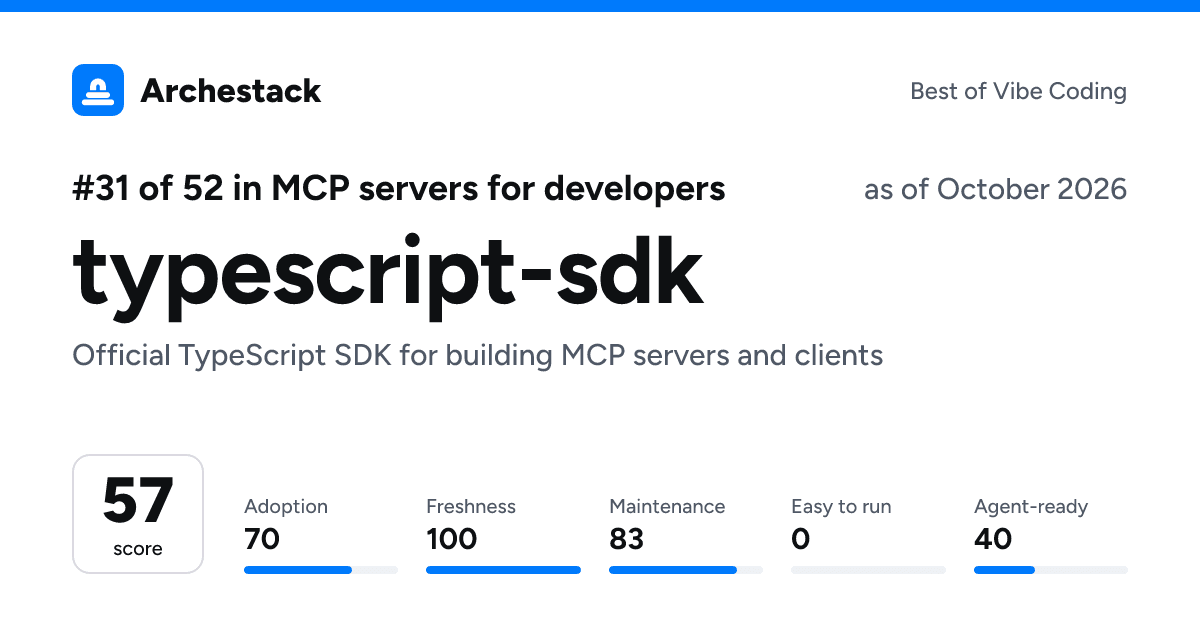Click the Agent-ready label
Screen dimensions: 1200x630
tap(1031, 507)
